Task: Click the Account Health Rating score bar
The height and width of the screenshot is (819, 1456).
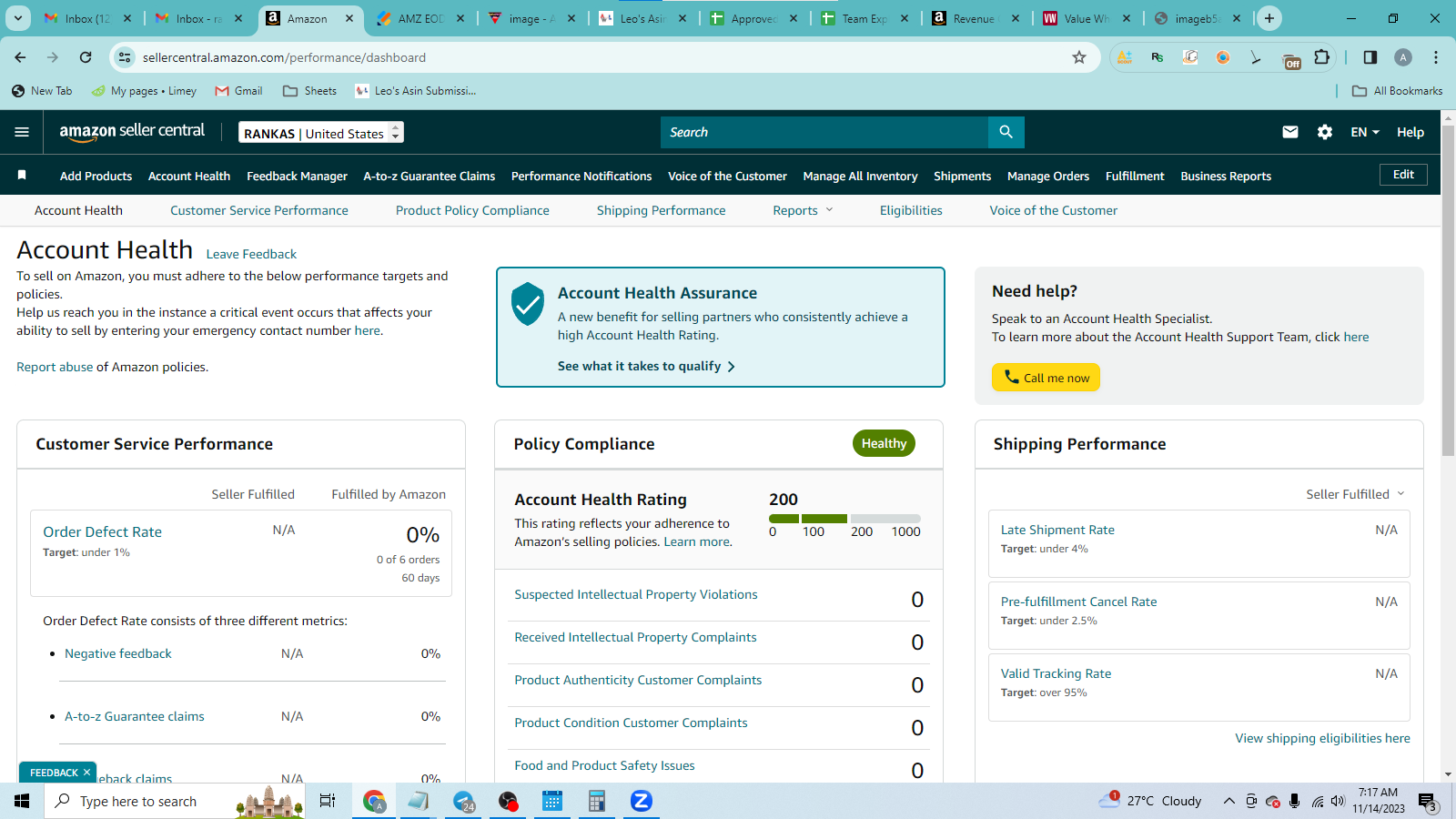Action: click(844, 519)
